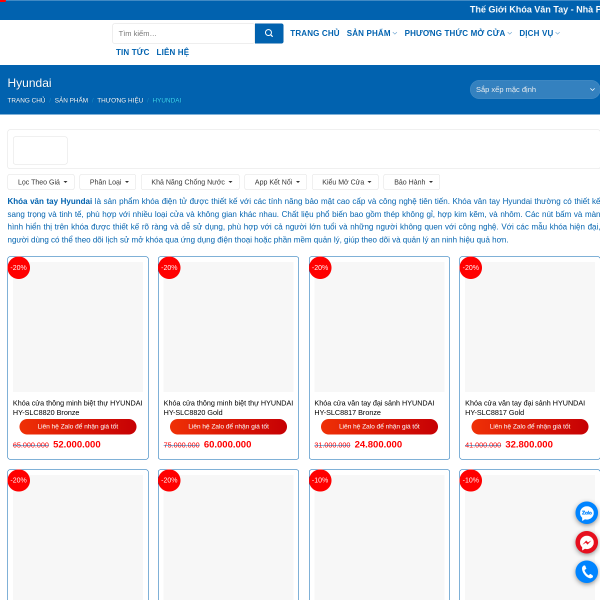Click THƯƠNG HIỆU breadcrumb link
Image resolution: width=600 pixels, height=600 pixels.
pos(120,100)
